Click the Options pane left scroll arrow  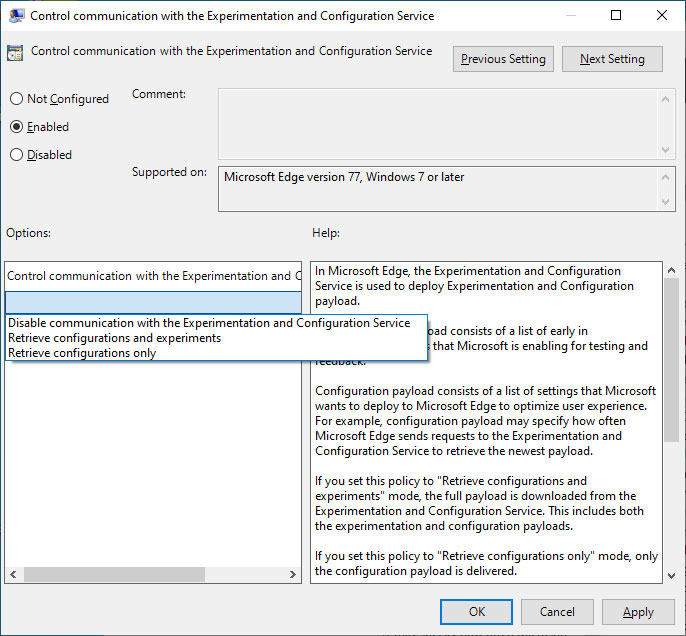[13, 574]
